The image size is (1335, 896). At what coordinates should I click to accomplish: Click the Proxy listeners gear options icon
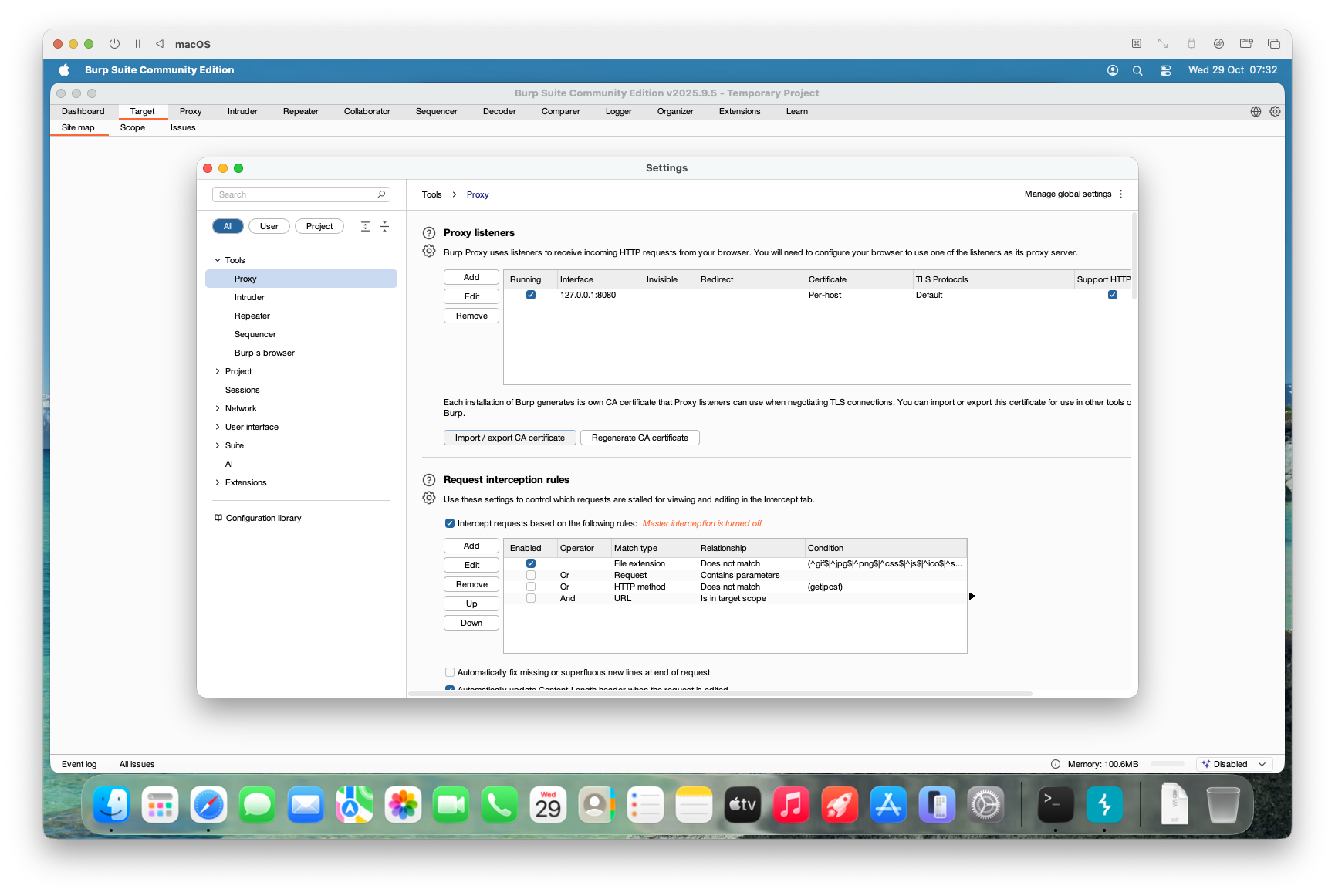tap(429, 251)
